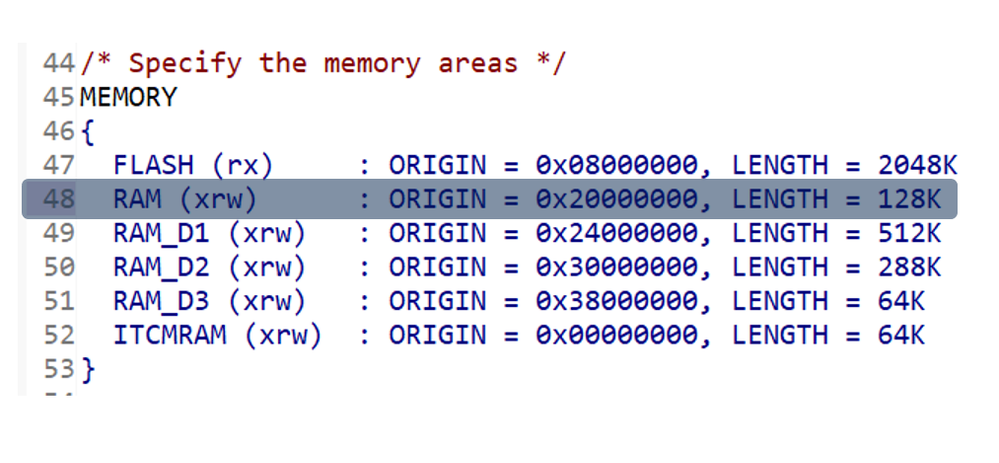Click the comment text 'Specify the memory areas'

(323, 64)
